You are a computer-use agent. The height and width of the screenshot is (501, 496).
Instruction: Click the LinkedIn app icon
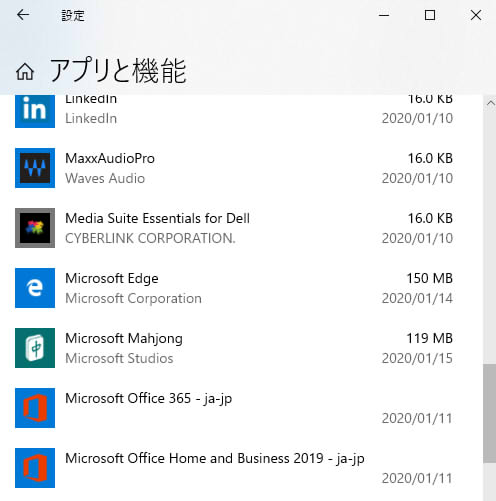click(35, 111)
